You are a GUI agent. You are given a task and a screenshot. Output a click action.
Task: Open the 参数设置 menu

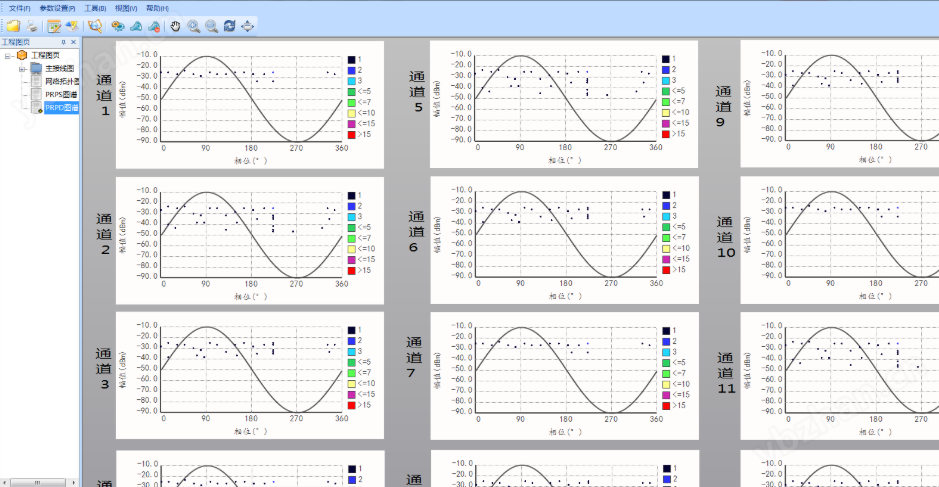57,7
